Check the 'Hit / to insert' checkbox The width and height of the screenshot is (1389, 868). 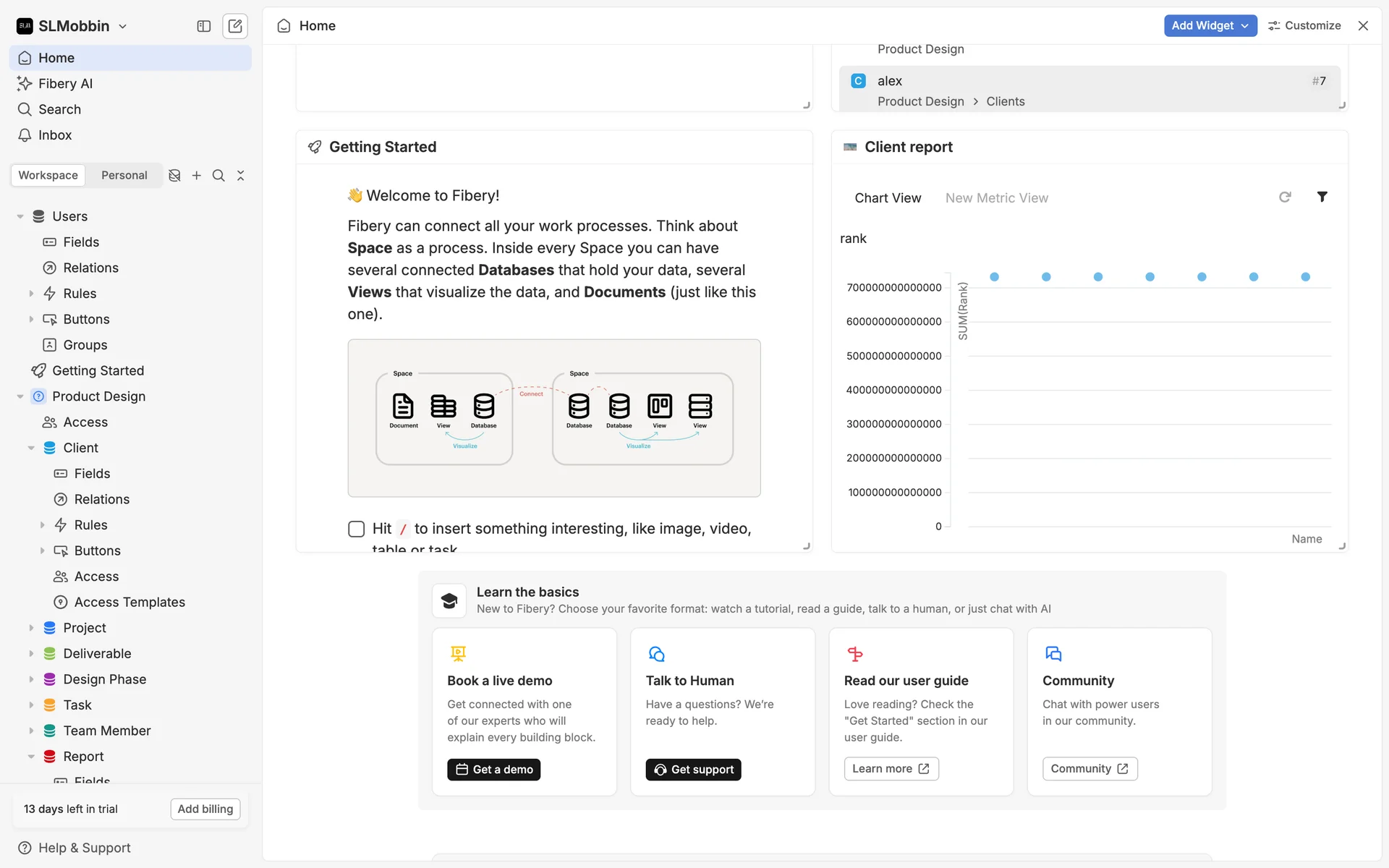(x=356, y=529)
